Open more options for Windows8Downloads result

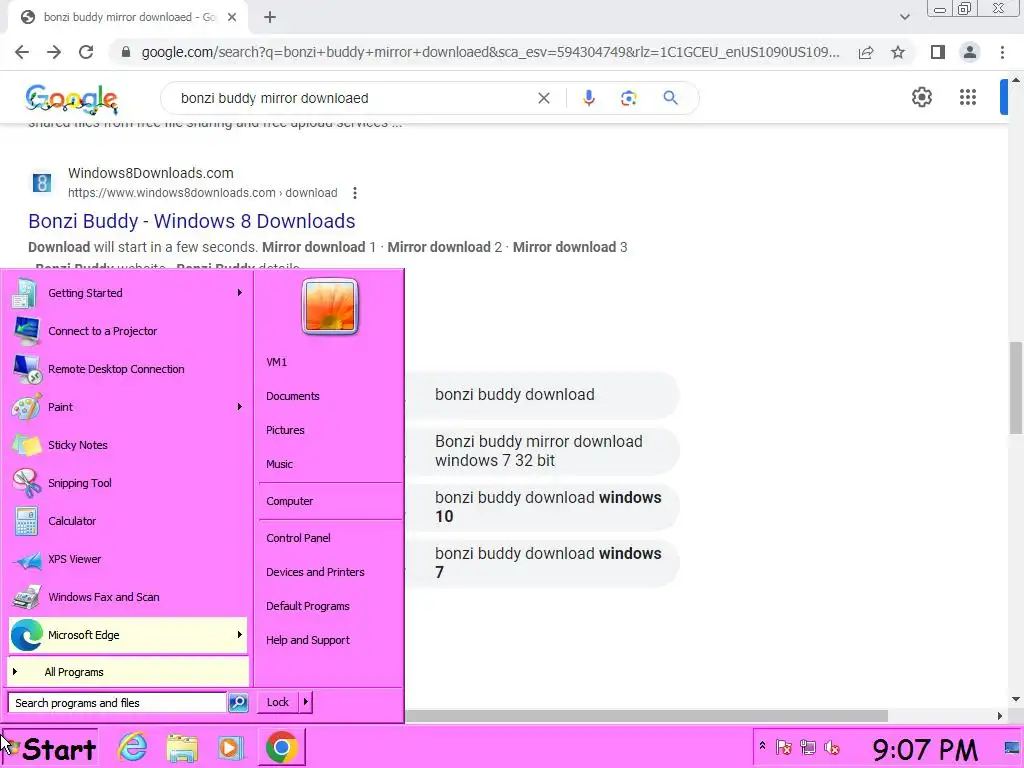point(355,193)
